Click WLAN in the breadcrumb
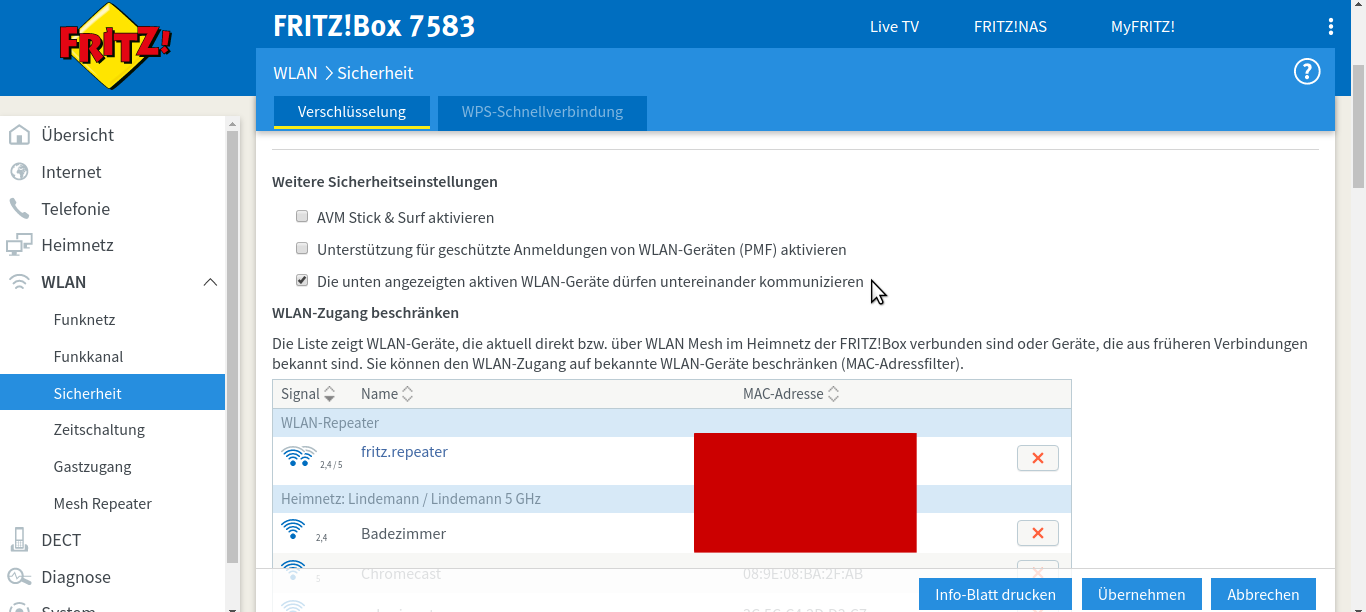The width and height of the screenshot is (1366, 612). (295, 73)
